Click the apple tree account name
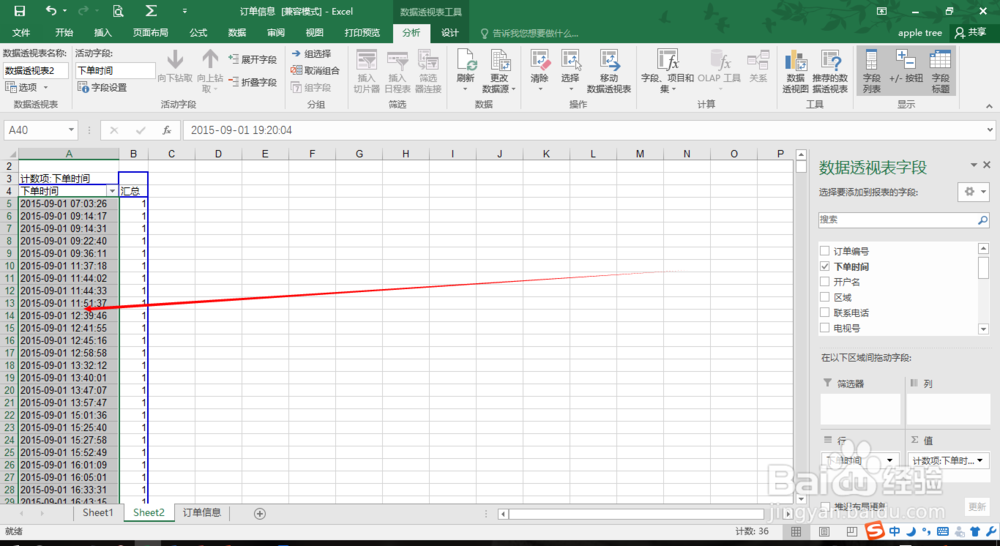 click(x=920, y=33)
